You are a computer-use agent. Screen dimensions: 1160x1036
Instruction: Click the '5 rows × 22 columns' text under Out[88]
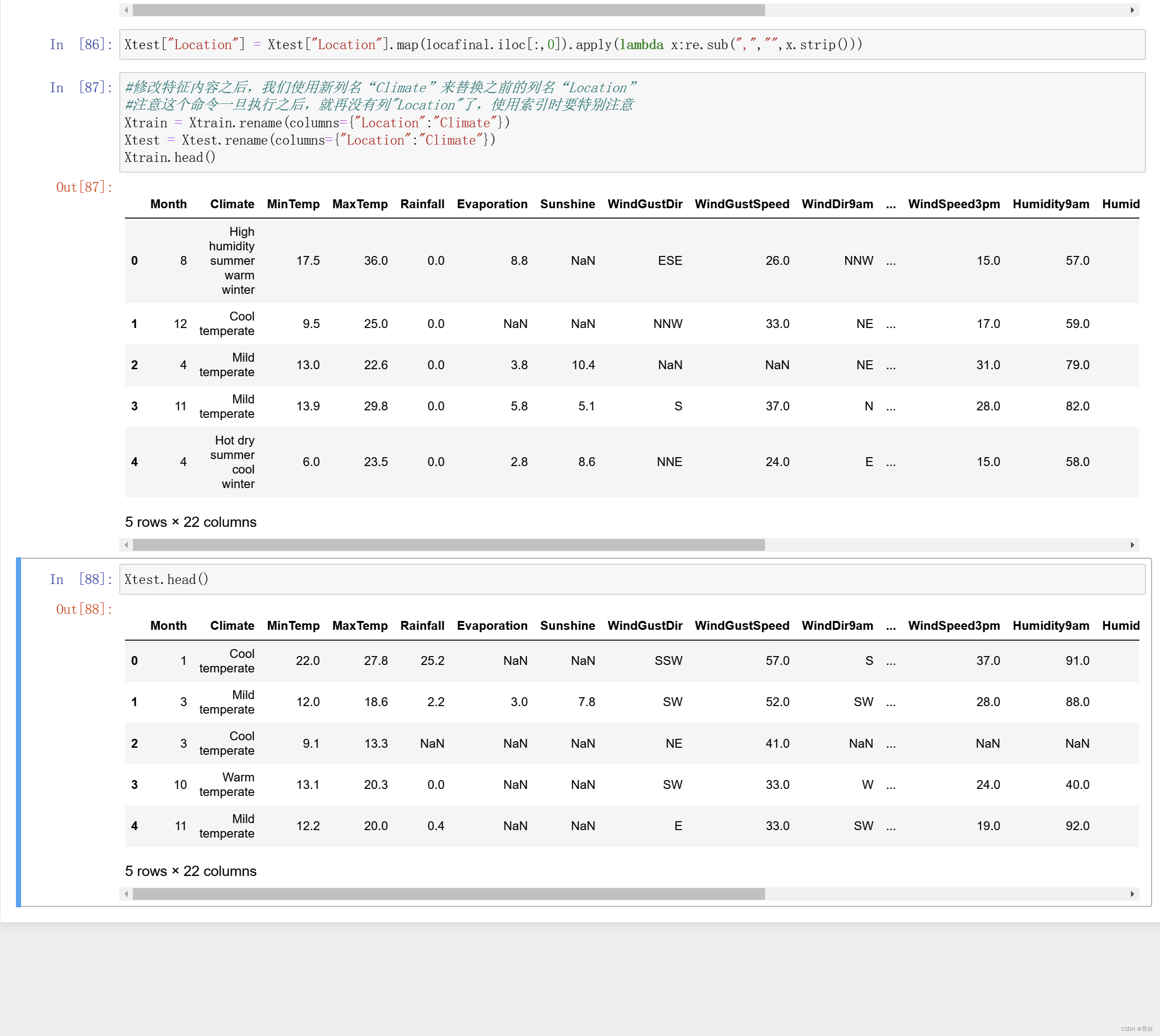pyautogui.click(x=190, y=871)
